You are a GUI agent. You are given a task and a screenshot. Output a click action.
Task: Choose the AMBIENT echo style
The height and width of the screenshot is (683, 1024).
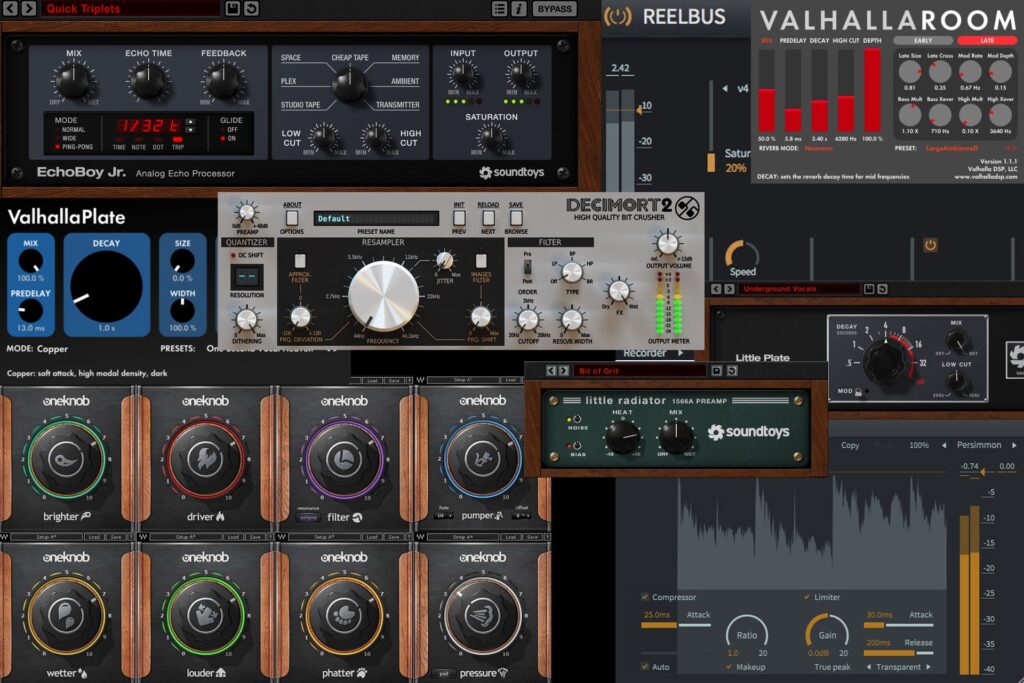pyautogui.click(x=405, y=81)
